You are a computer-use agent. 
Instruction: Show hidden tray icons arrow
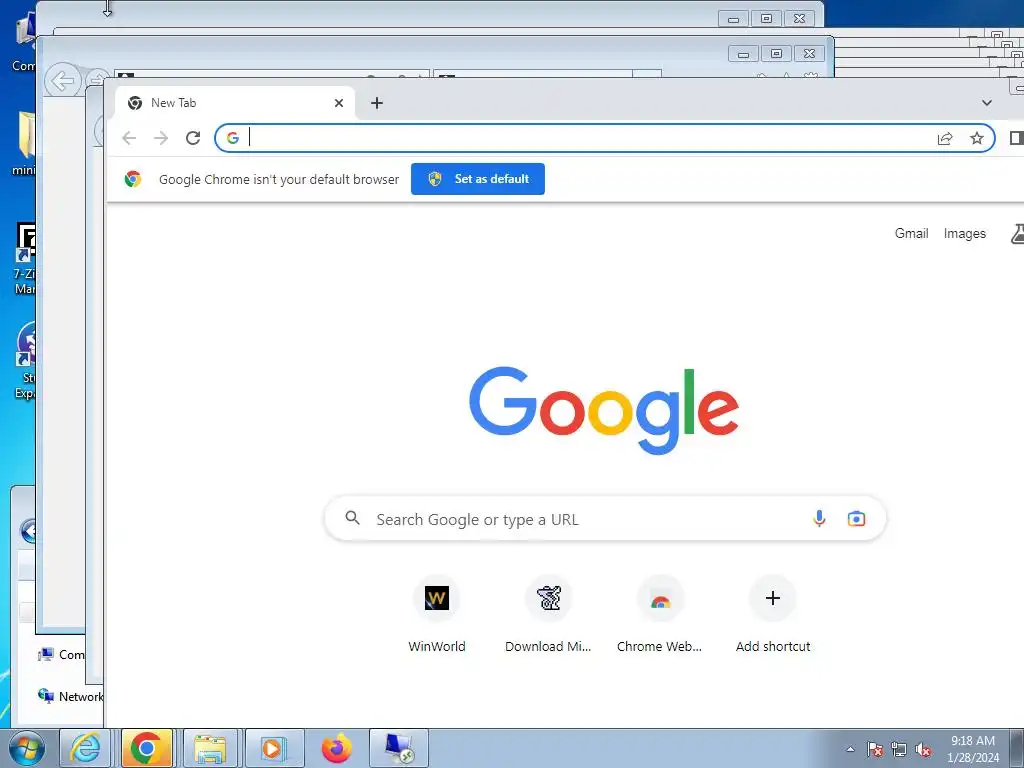coord(850,749)
